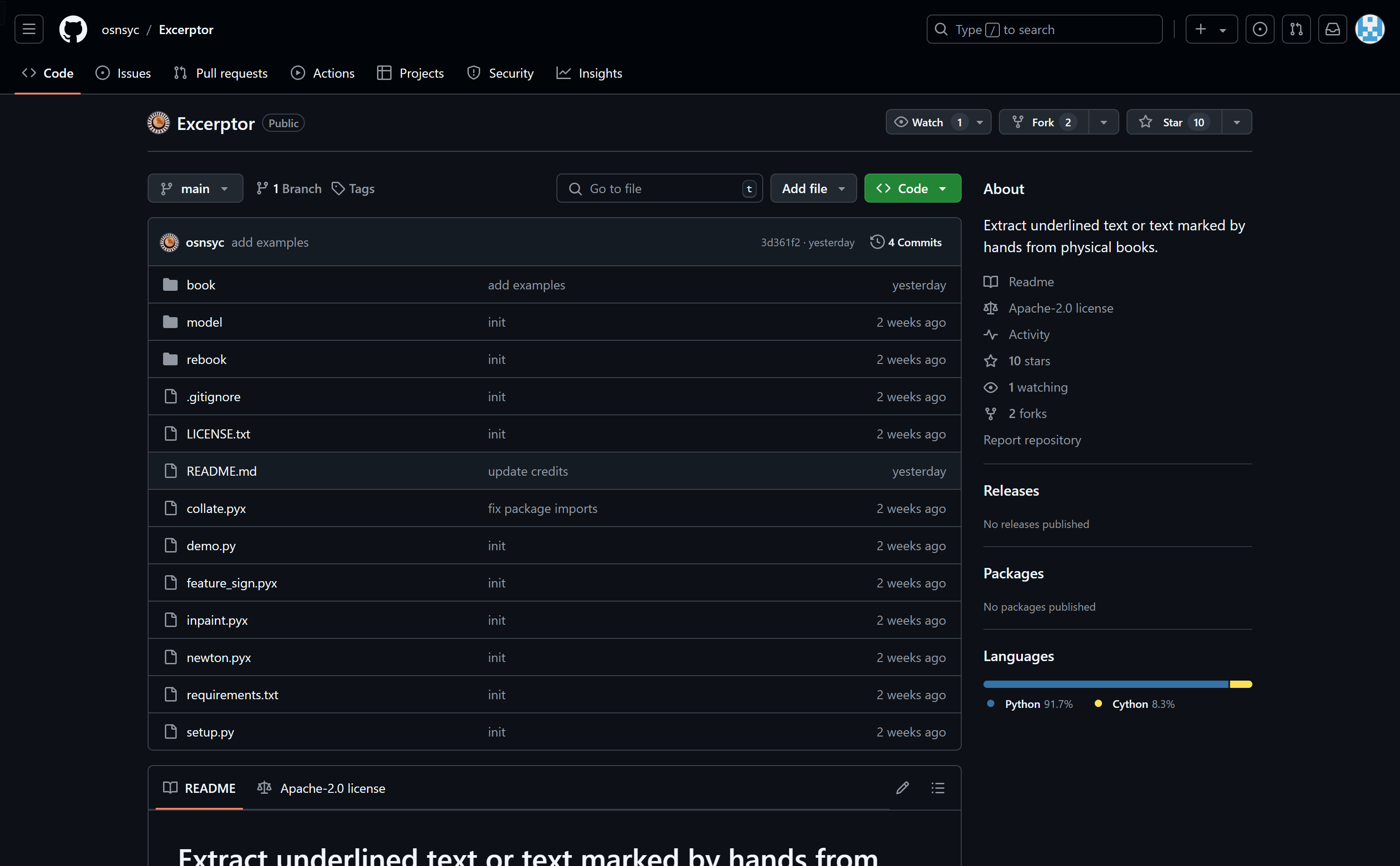Open the create new dropdown caret
Screen dimensions: 1400x866
[1222, 30]
